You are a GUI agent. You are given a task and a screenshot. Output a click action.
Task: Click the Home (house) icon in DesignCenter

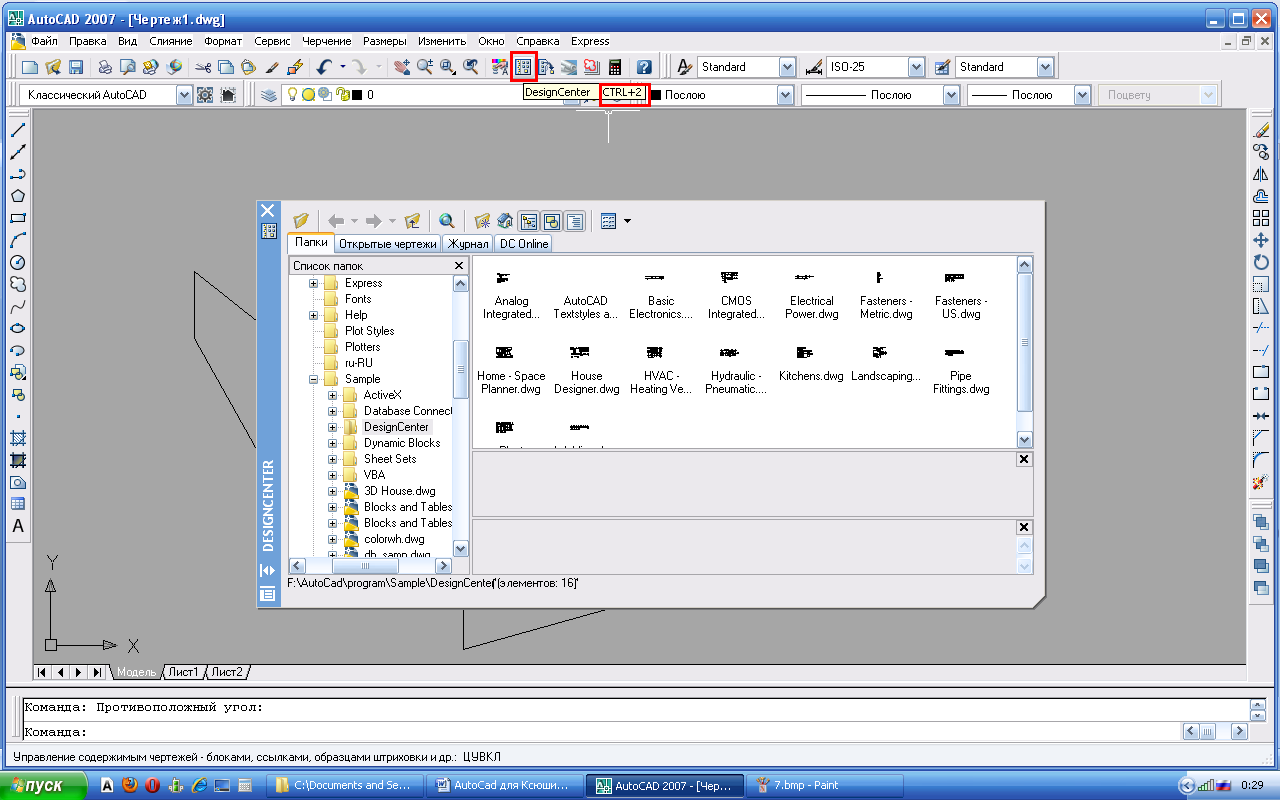pyautogui.click(x=506, y=221)
